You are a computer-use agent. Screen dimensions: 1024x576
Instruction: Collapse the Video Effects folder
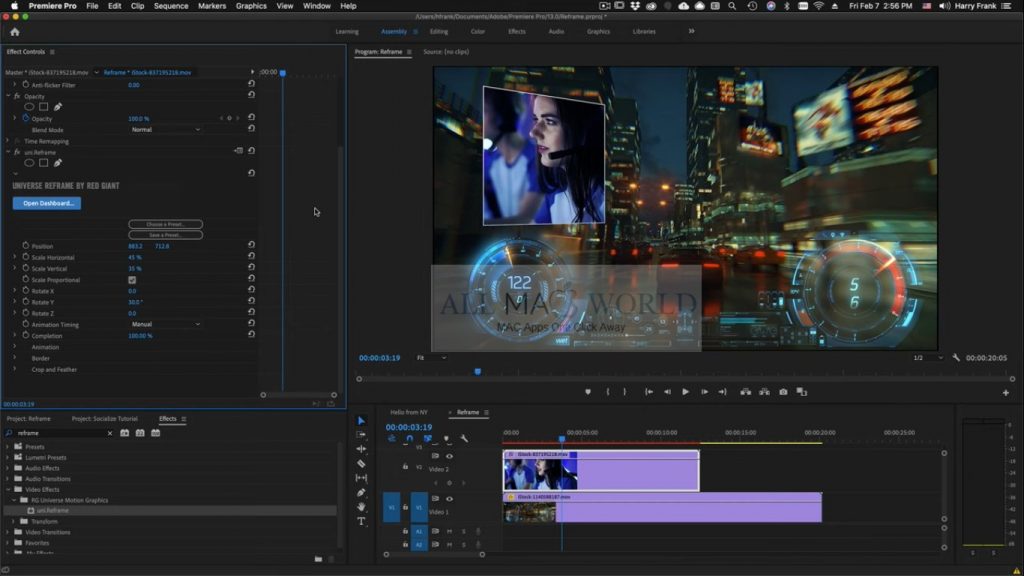click(x=8, y=489)
